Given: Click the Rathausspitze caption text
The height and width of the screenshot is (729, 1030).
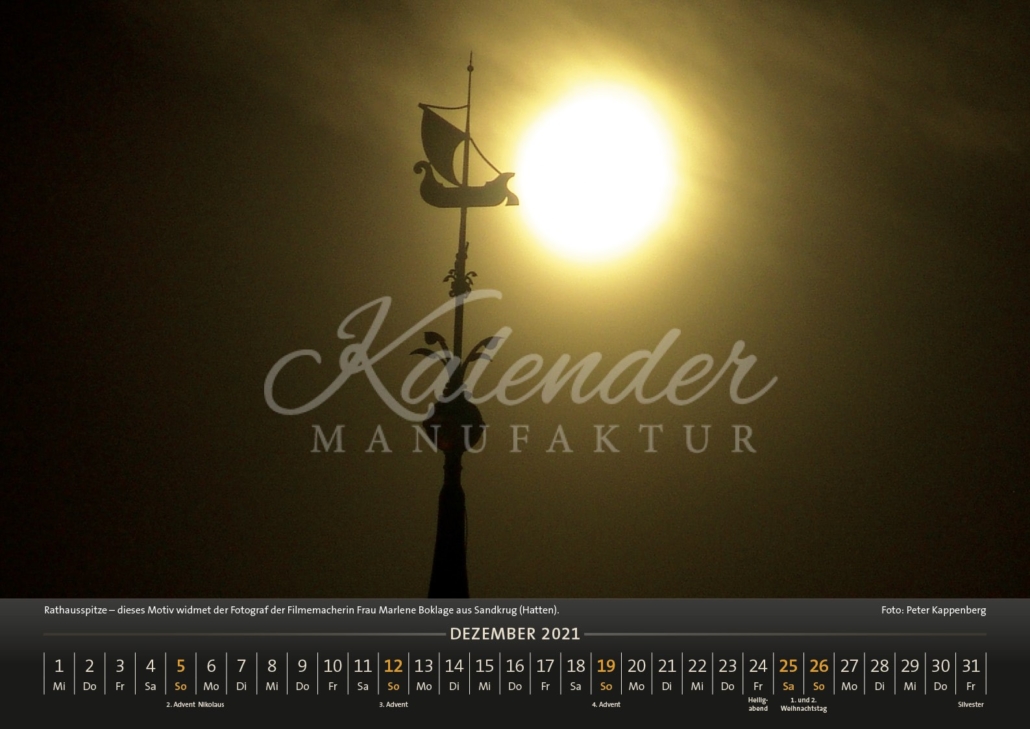Looking at the screenshot, I should point(301,610).
